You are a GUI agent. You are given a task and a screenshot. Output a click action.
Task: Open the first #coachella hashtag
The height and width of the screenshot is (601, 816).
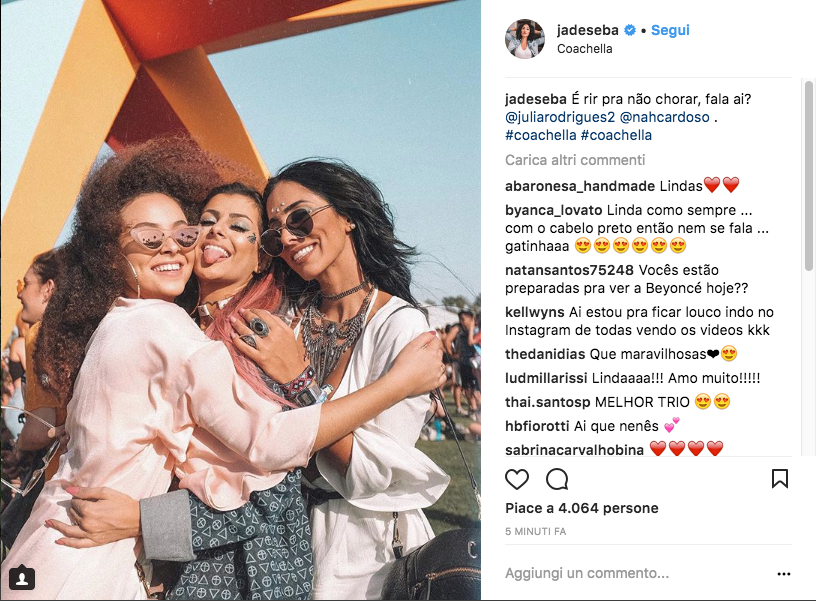click(541, 135)
